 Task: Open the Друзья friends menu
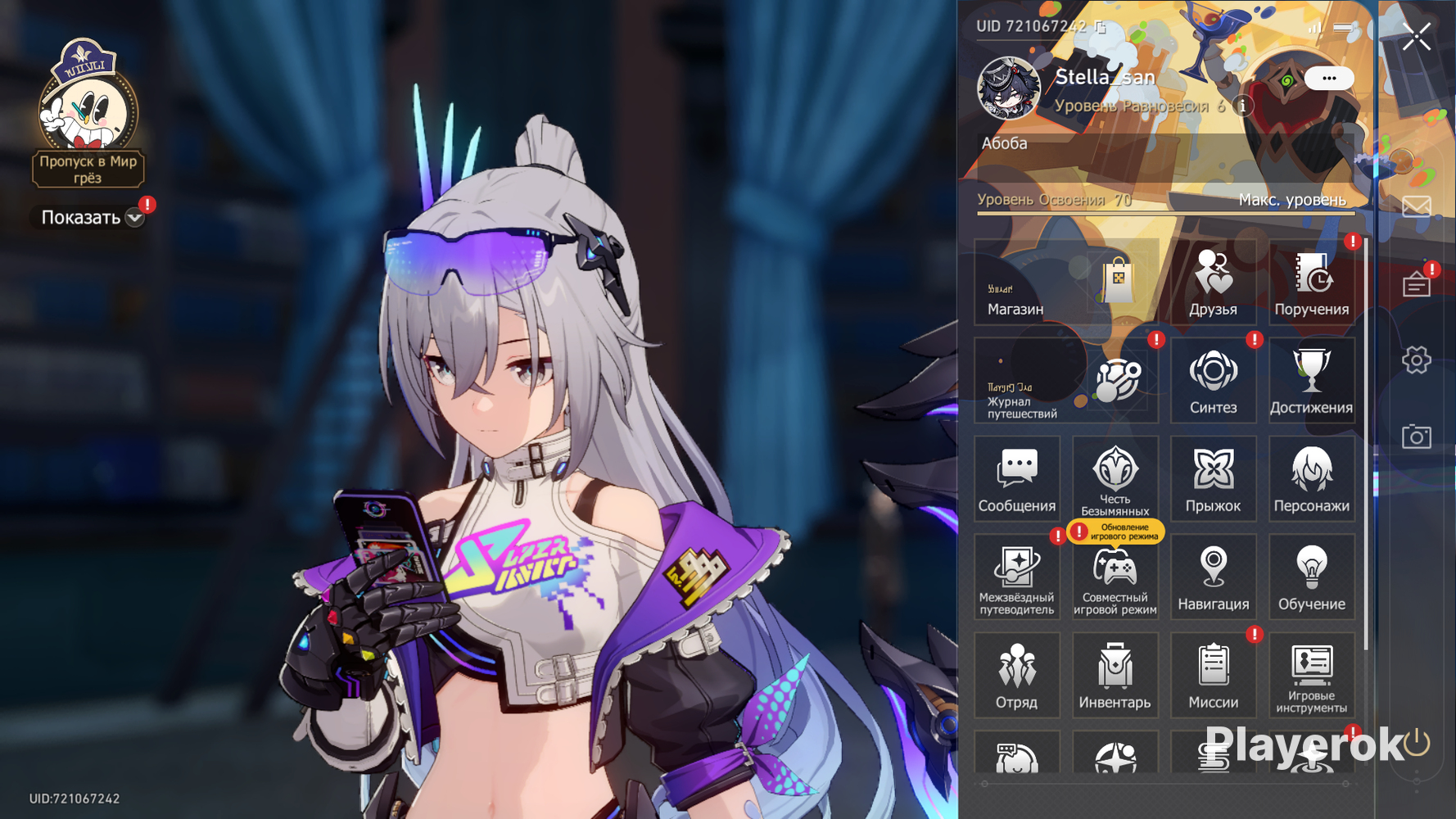pyautogui.click(x=1213, y=283)
